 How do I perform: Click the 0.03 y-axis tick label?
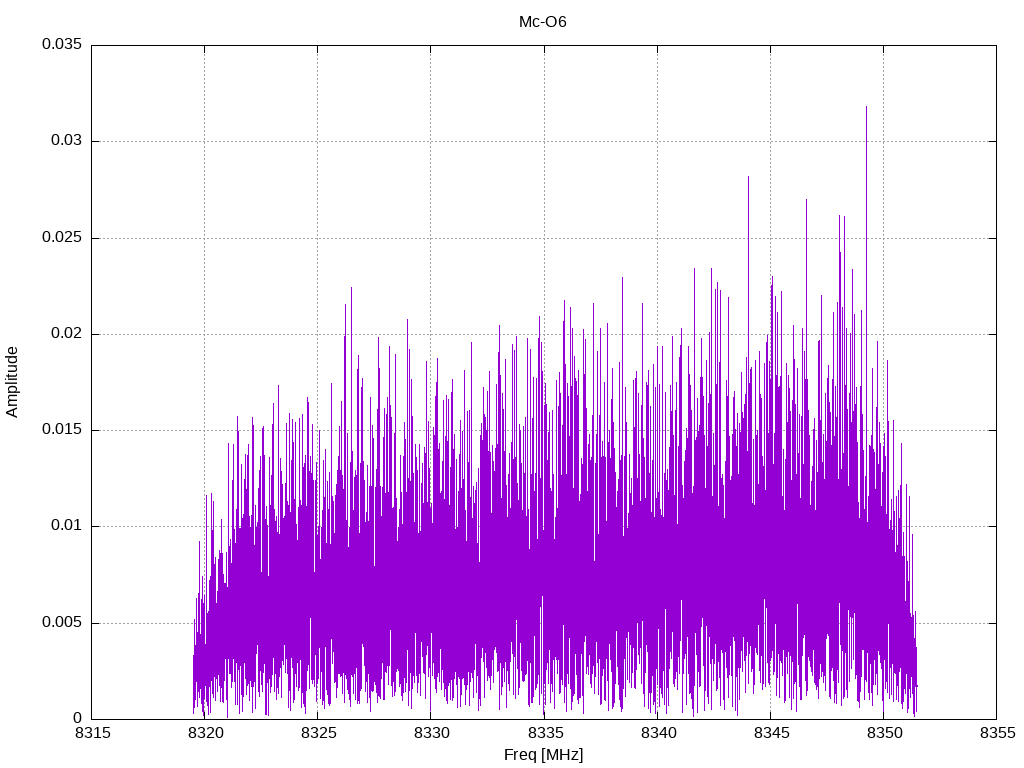[x=65, y=141]
